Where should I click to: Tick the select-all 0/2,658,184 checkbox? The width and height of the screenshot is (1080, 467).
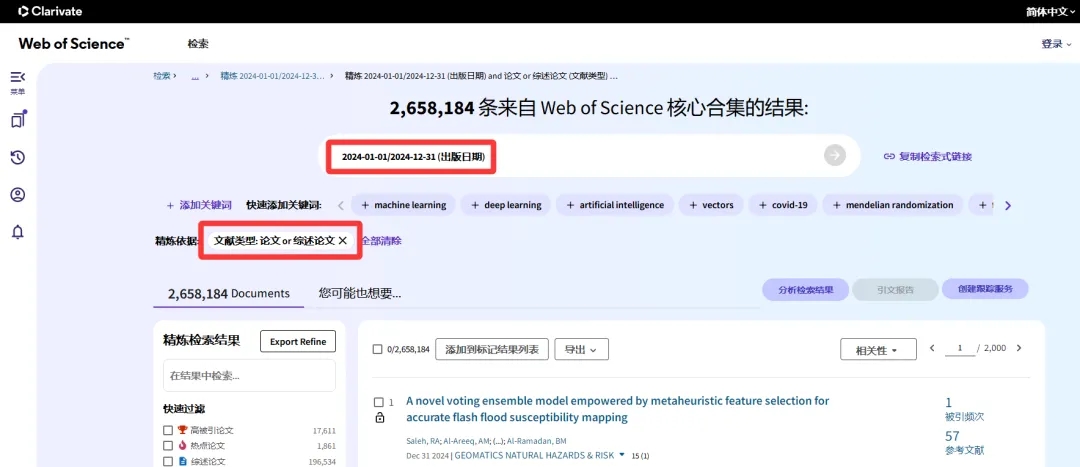[x=377, y=349]
